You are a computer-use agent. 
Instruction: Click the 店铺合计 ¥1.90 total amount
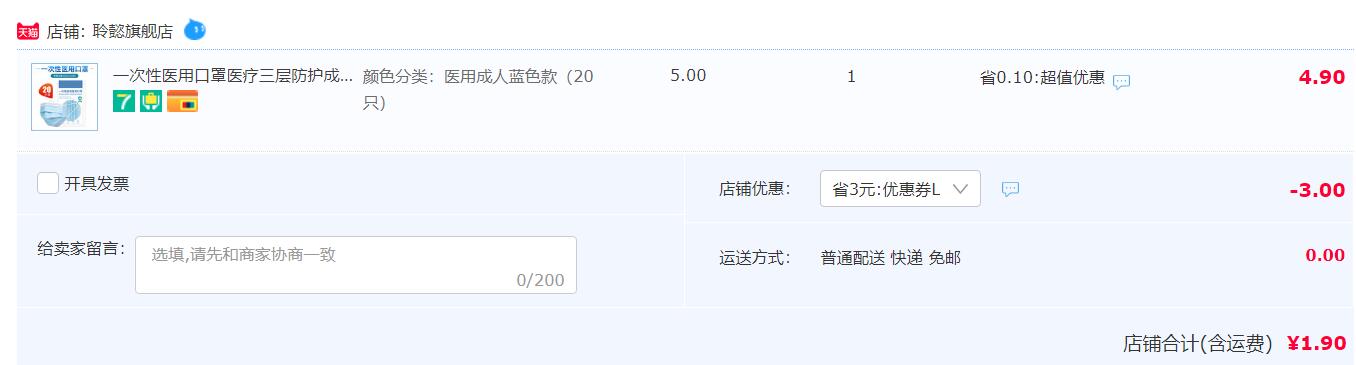pyautogui.click(x=1316, y=344)
